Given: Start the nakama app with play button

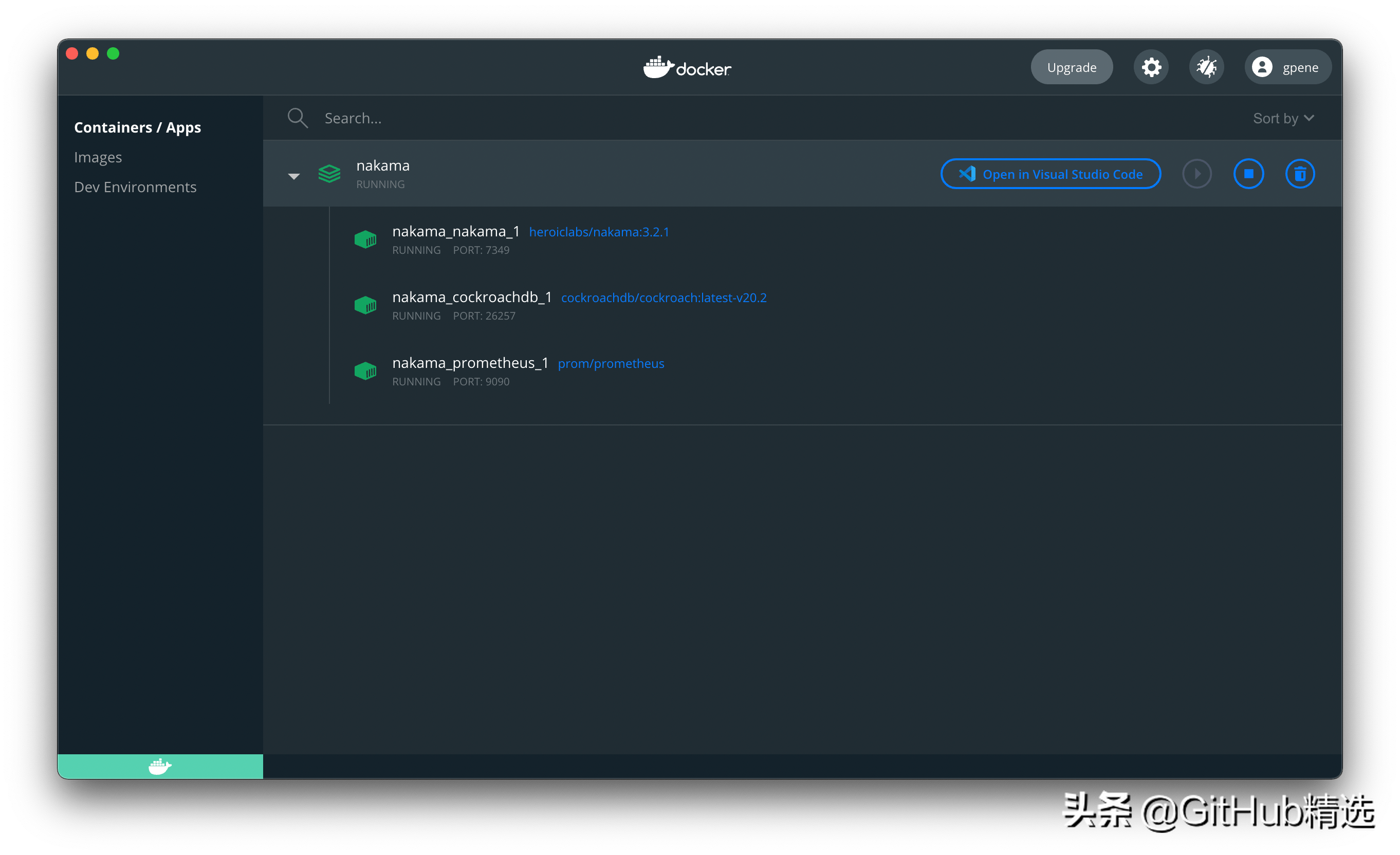Looking at the screenshot, I should tap(1197, 174).
